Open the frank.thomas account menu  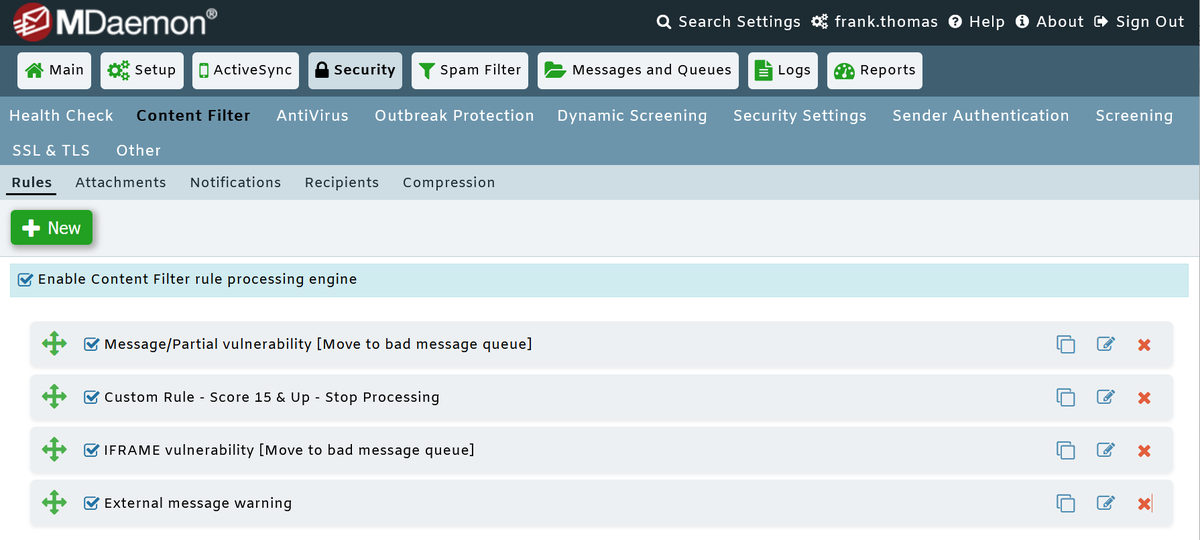click(875, 22)
